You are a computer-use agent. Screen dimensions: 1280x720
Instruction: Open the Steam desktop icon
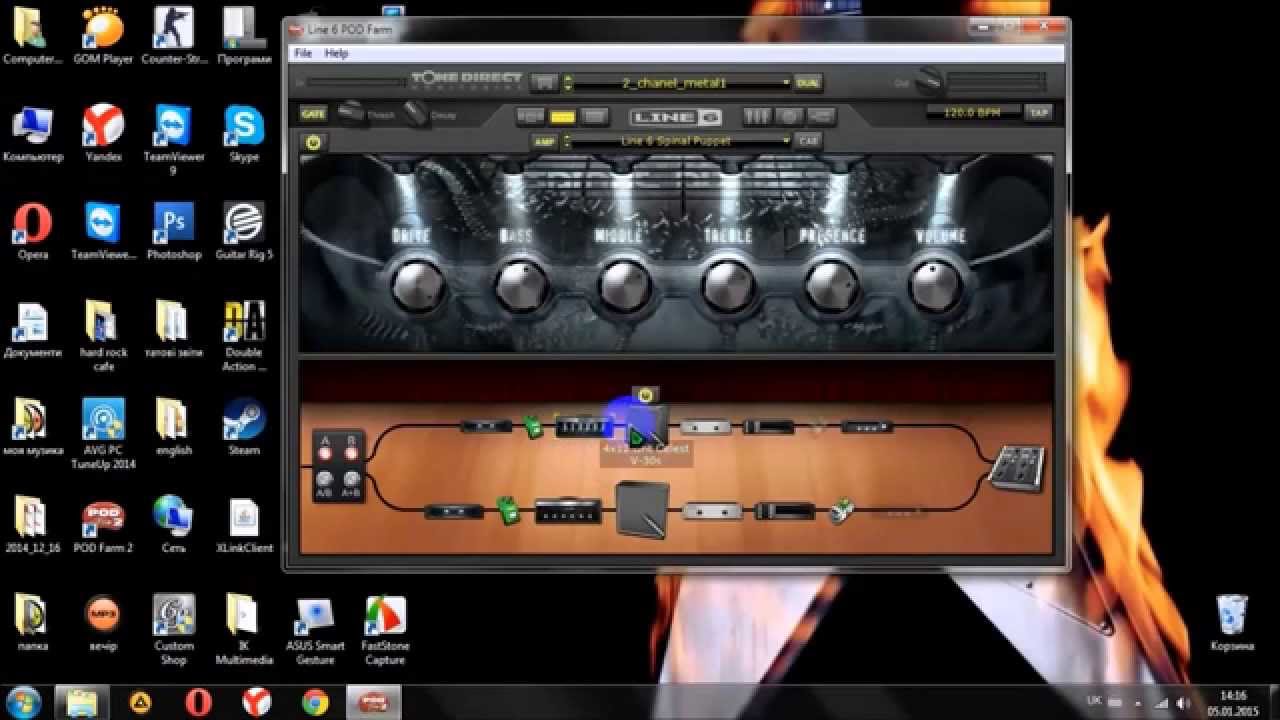pos(244,427)
